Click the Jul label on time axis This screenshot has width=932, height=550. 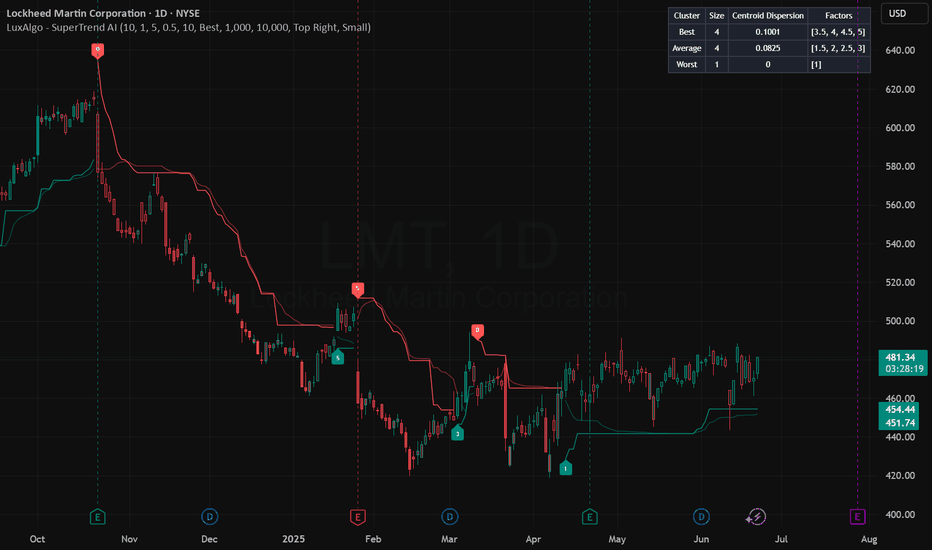point(781,539)
